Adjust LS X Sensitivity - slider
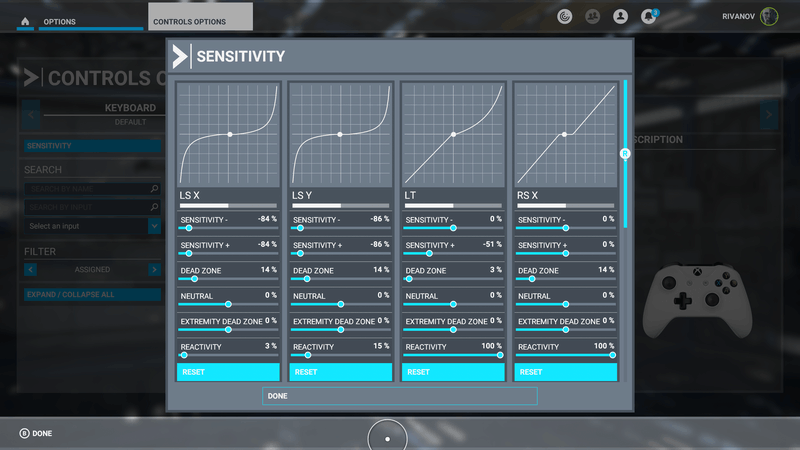This screenshot has width=800, height=450. pyautogui.click(x=228, y=228)
